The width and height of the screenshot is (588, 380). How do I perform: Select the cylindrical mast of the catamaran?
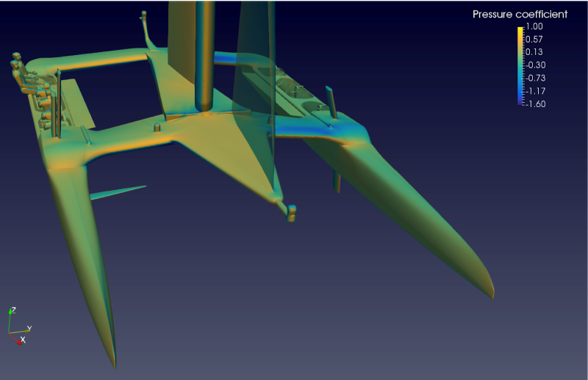(x=205, y=56)
